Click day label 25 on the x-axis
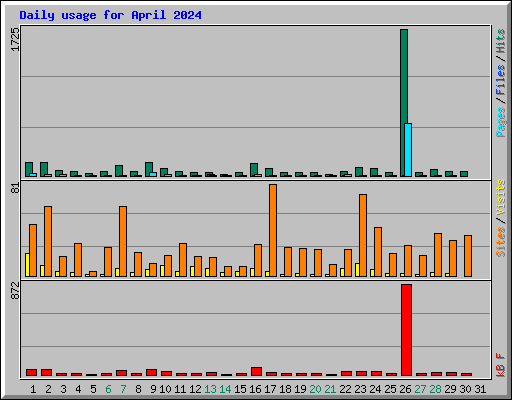This screenshot has width=512, height=400. pyautogui.click(x=390, y=389)
